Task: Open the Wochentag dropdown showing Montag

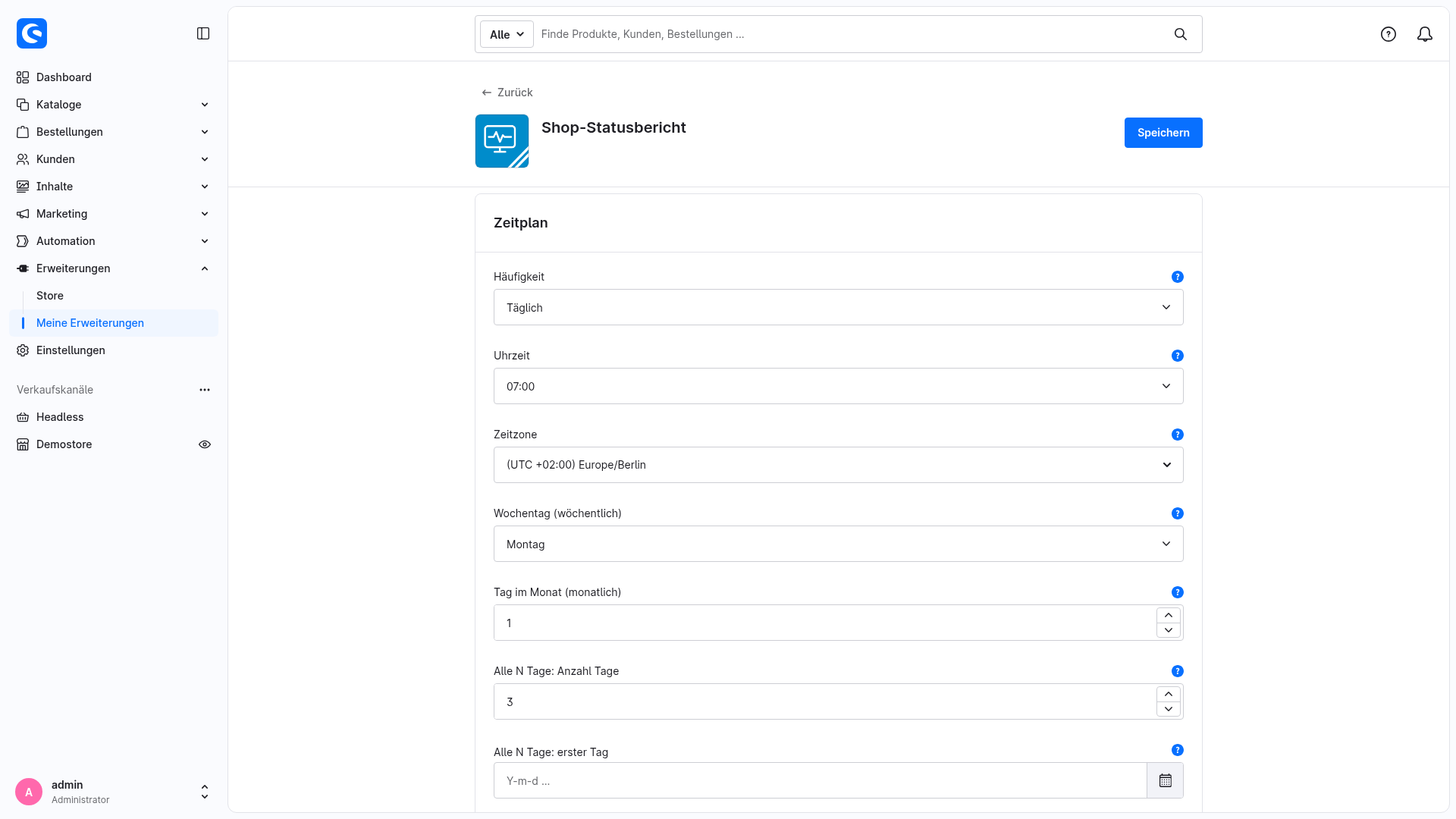Action: [x=839, y=544]
